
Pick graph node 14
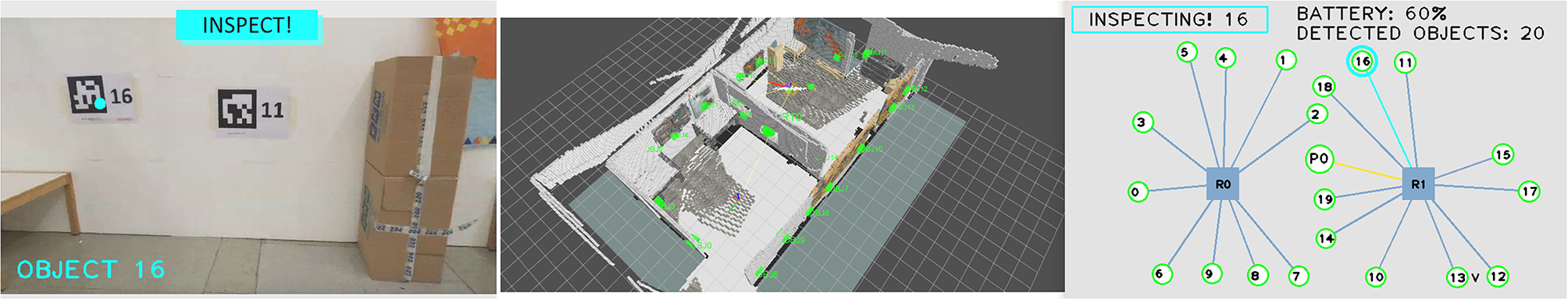1326,238
